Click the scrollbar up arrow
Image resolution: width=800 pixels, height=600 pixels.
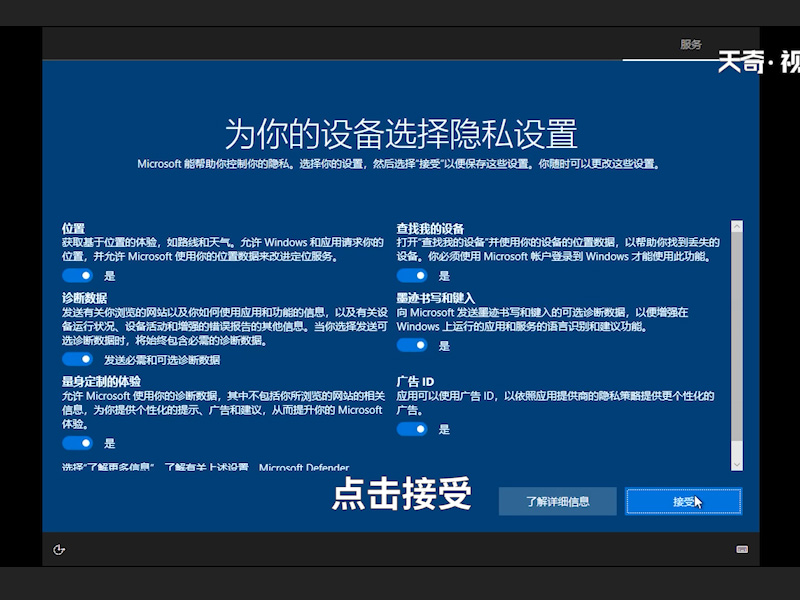pyautogui.click(x=737, y=226)
